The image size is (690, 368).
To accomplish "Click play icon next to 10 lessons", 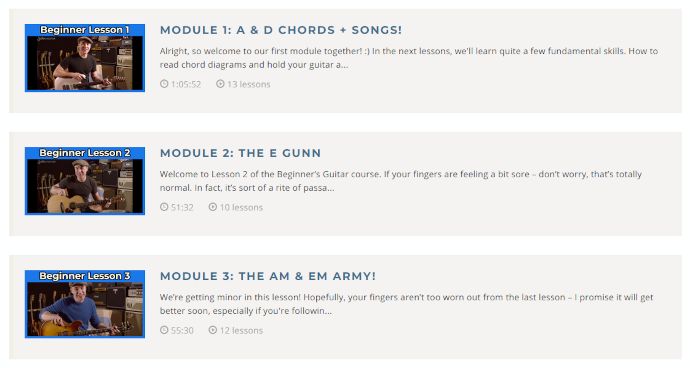I will (213, 207).
